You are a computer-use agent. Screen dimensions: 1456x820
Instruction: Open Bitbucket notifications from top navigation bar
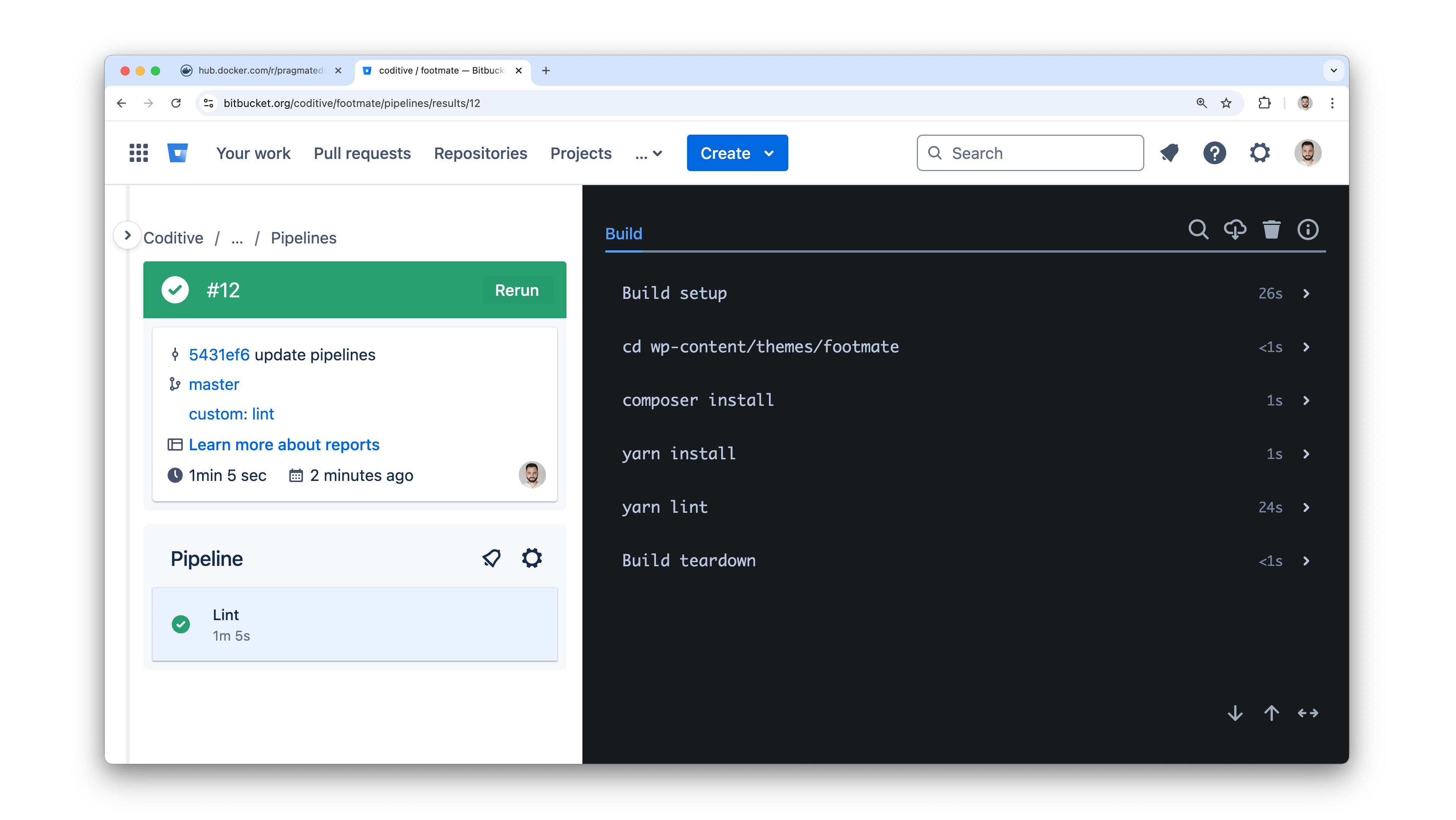[1169, 153]
